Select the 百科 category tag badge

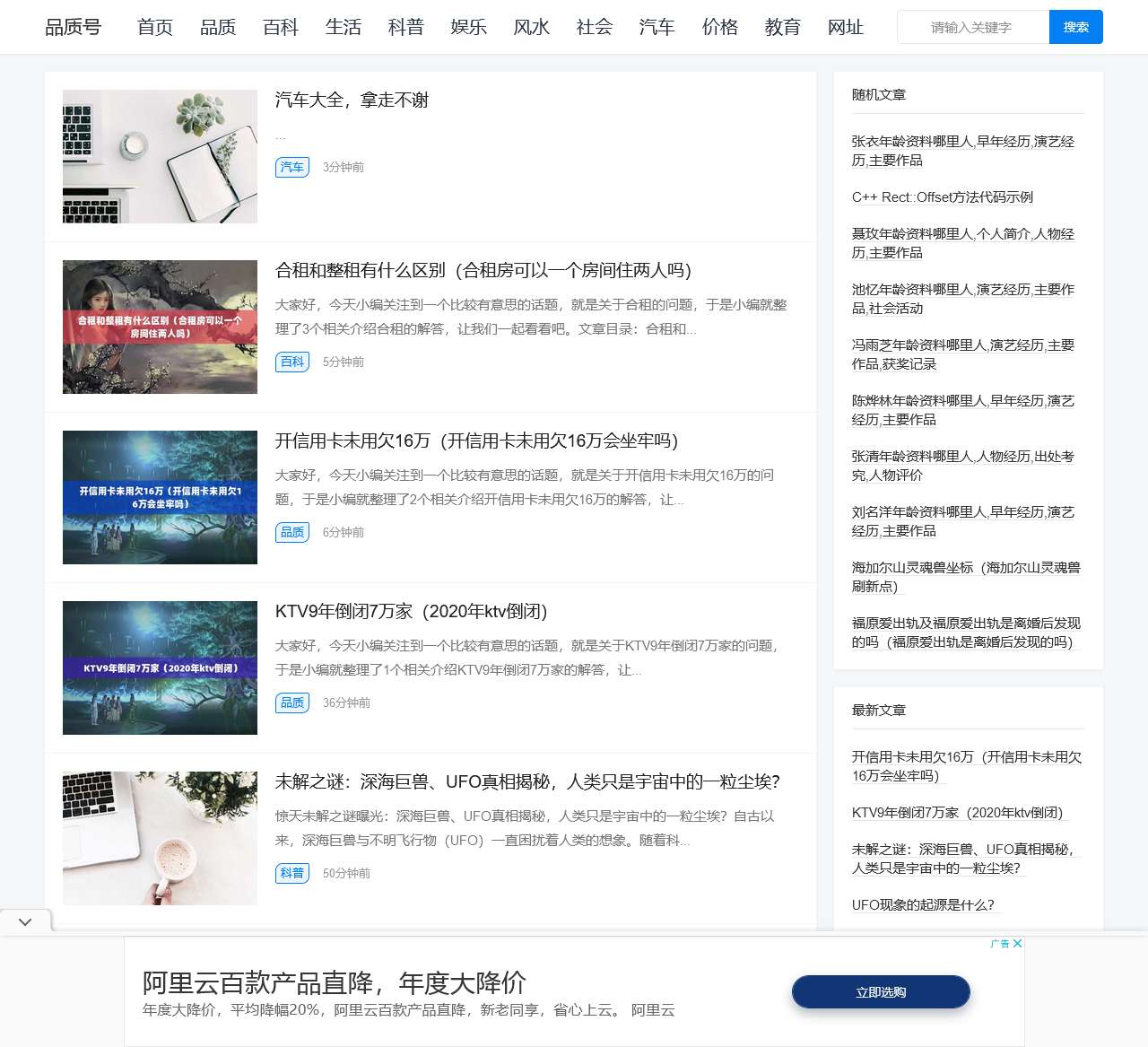coord(291,362)
